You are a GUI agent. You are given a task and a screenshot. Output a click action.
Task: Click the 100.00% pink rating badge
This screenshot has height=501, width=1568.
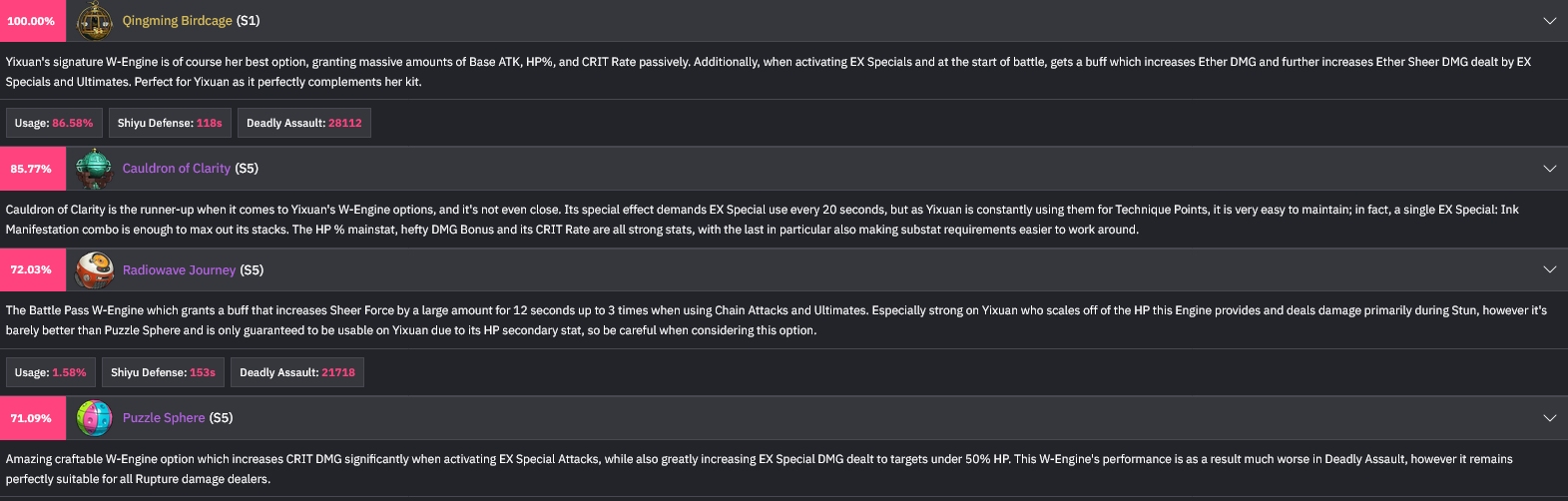32,21
